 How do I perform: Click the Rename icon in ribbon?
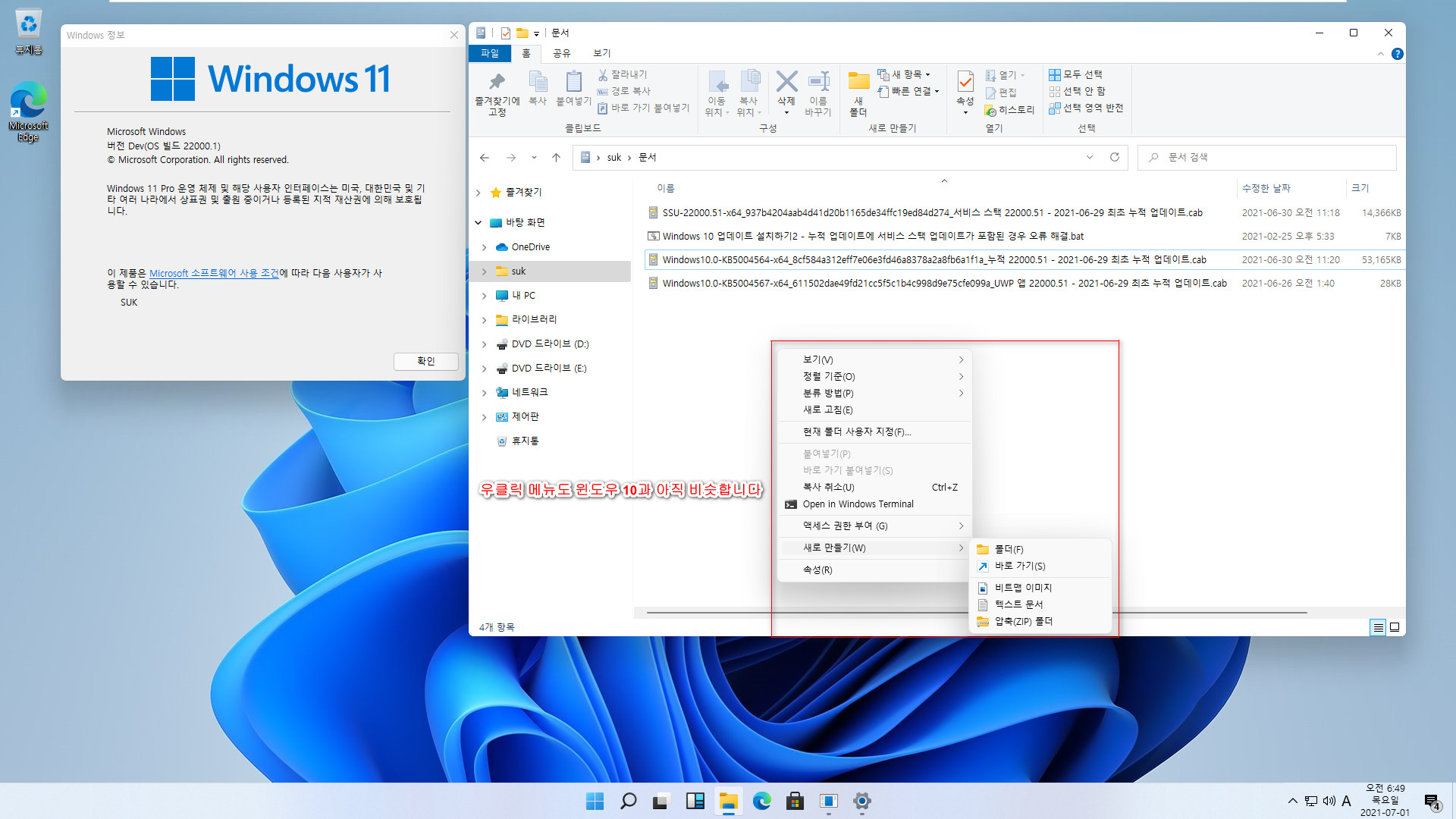[x=818, y=93]
